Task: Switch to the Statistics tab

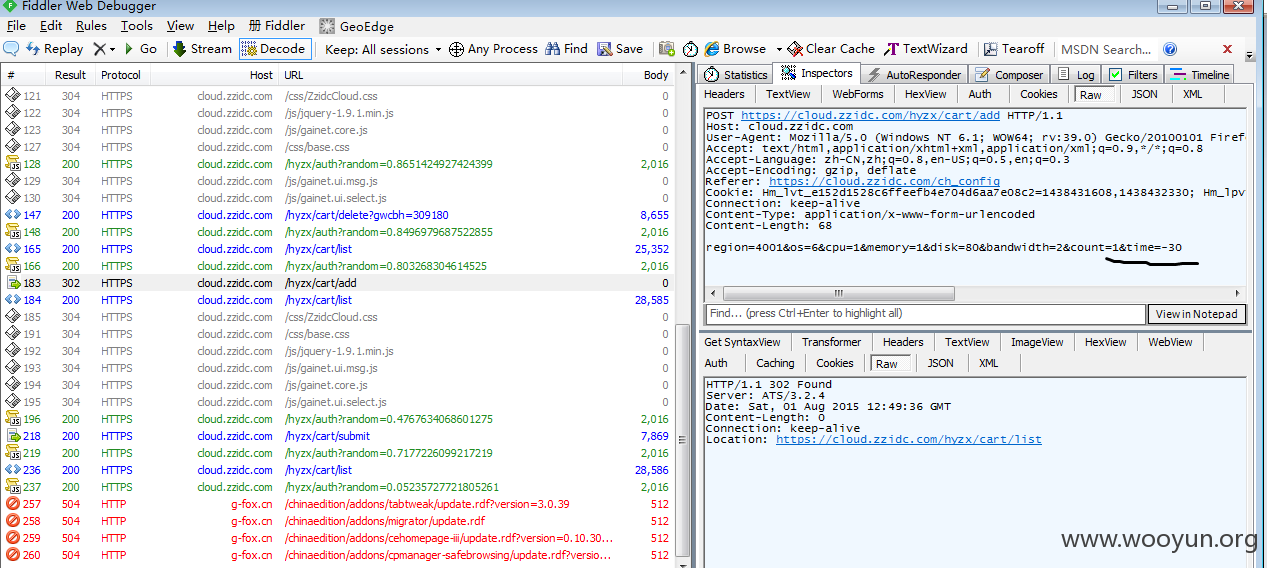Action: pyautogui.click(x=735, y=74)
